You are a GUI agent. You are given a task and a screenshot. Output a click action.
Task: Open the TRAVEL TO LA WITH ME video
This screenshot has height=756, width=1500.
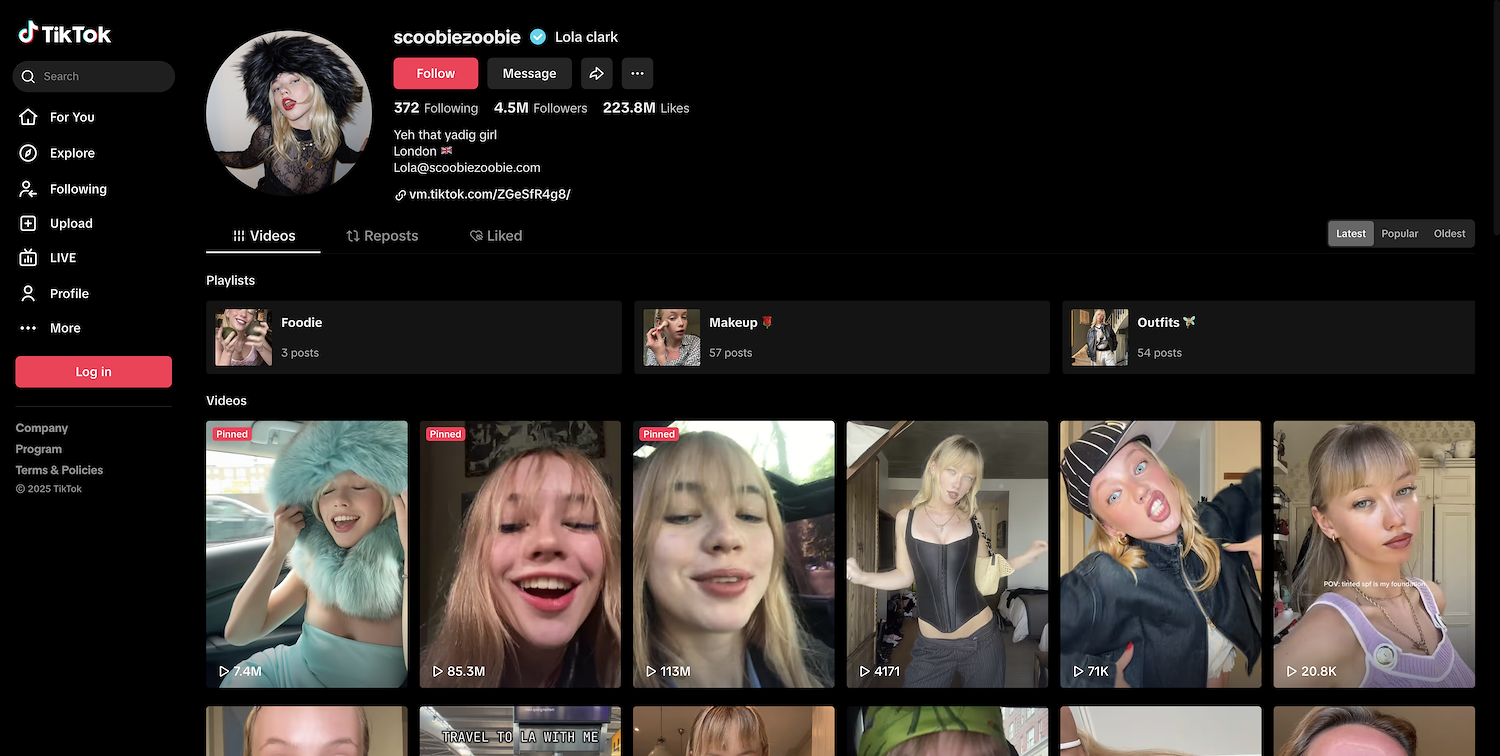520,731
